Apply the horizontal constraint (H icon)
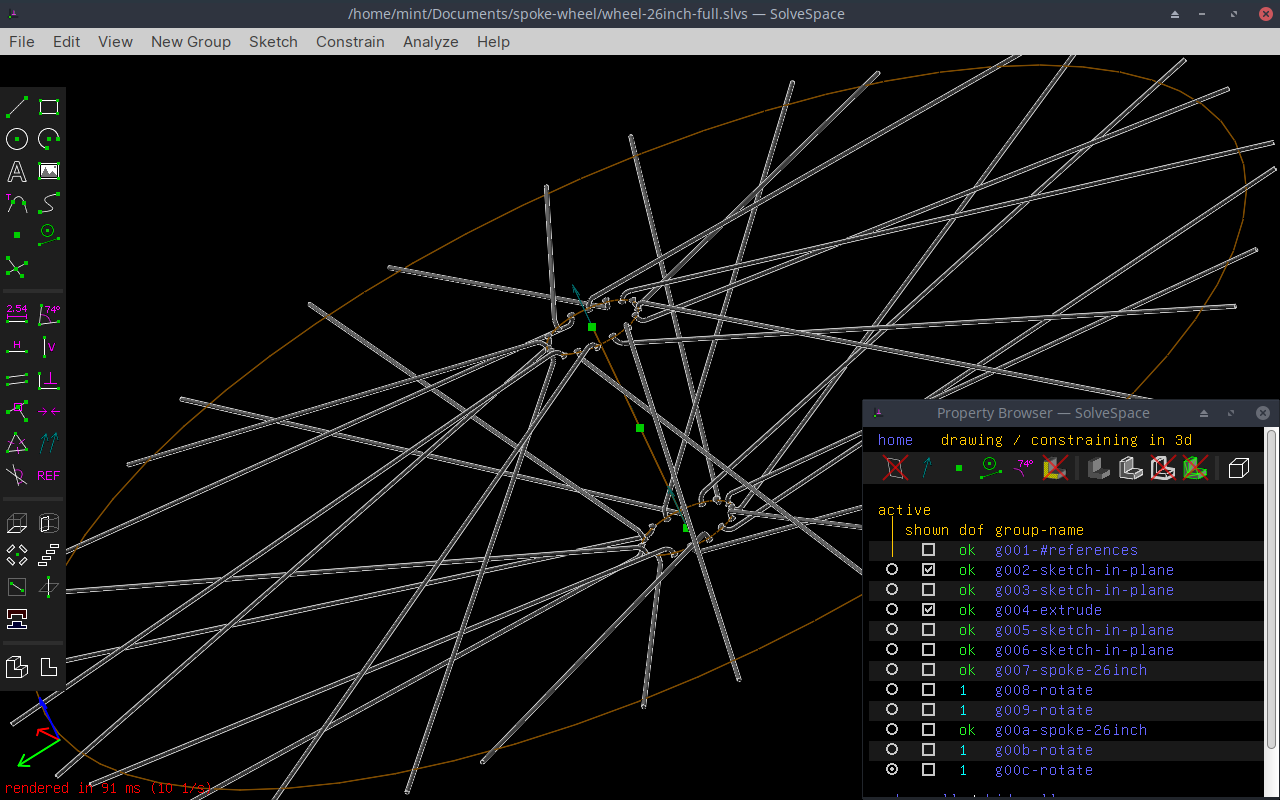 point(17,347)
